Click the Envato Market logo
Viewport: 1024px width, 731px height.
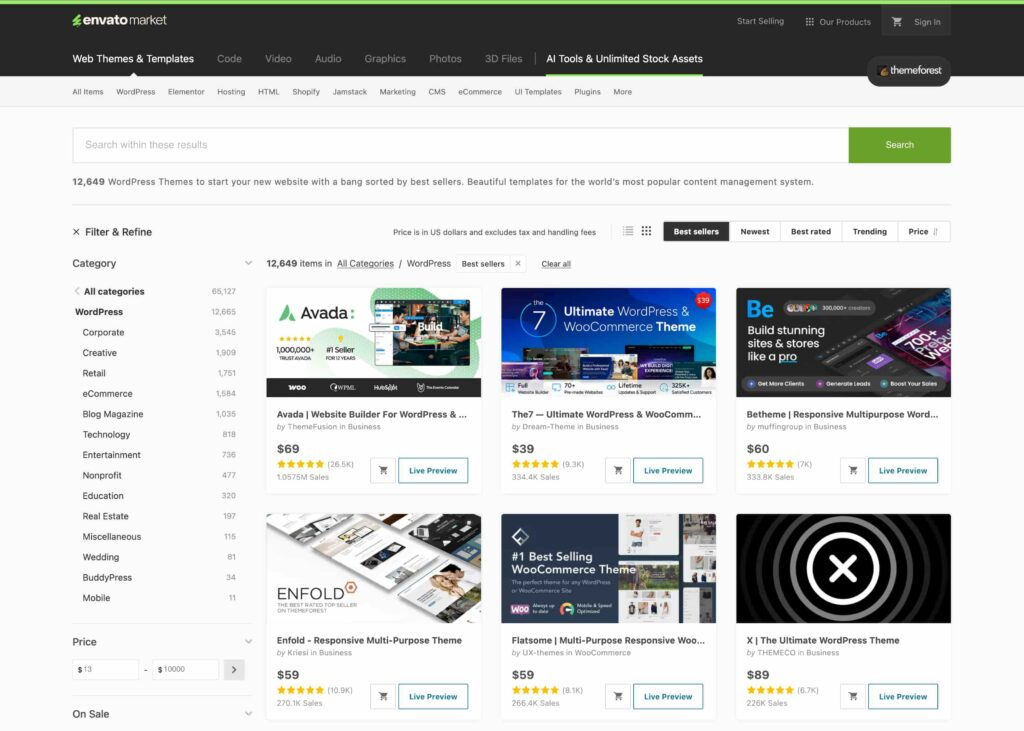click(119, 20)
